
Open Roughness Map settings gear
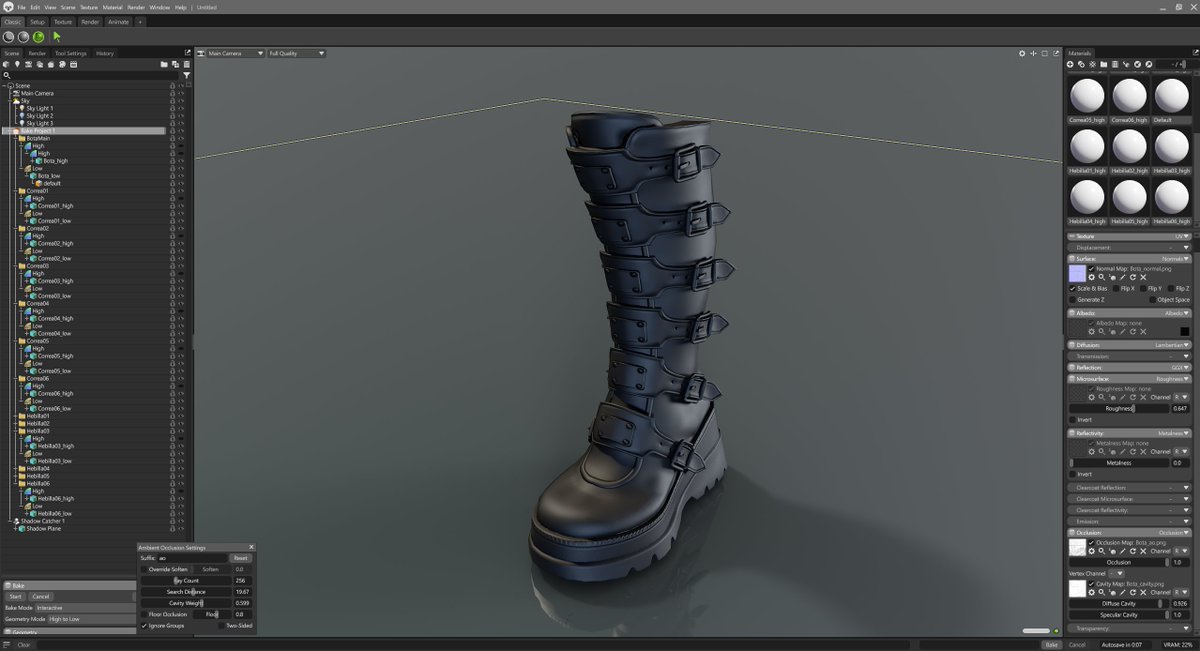(x=1092, y=397)
